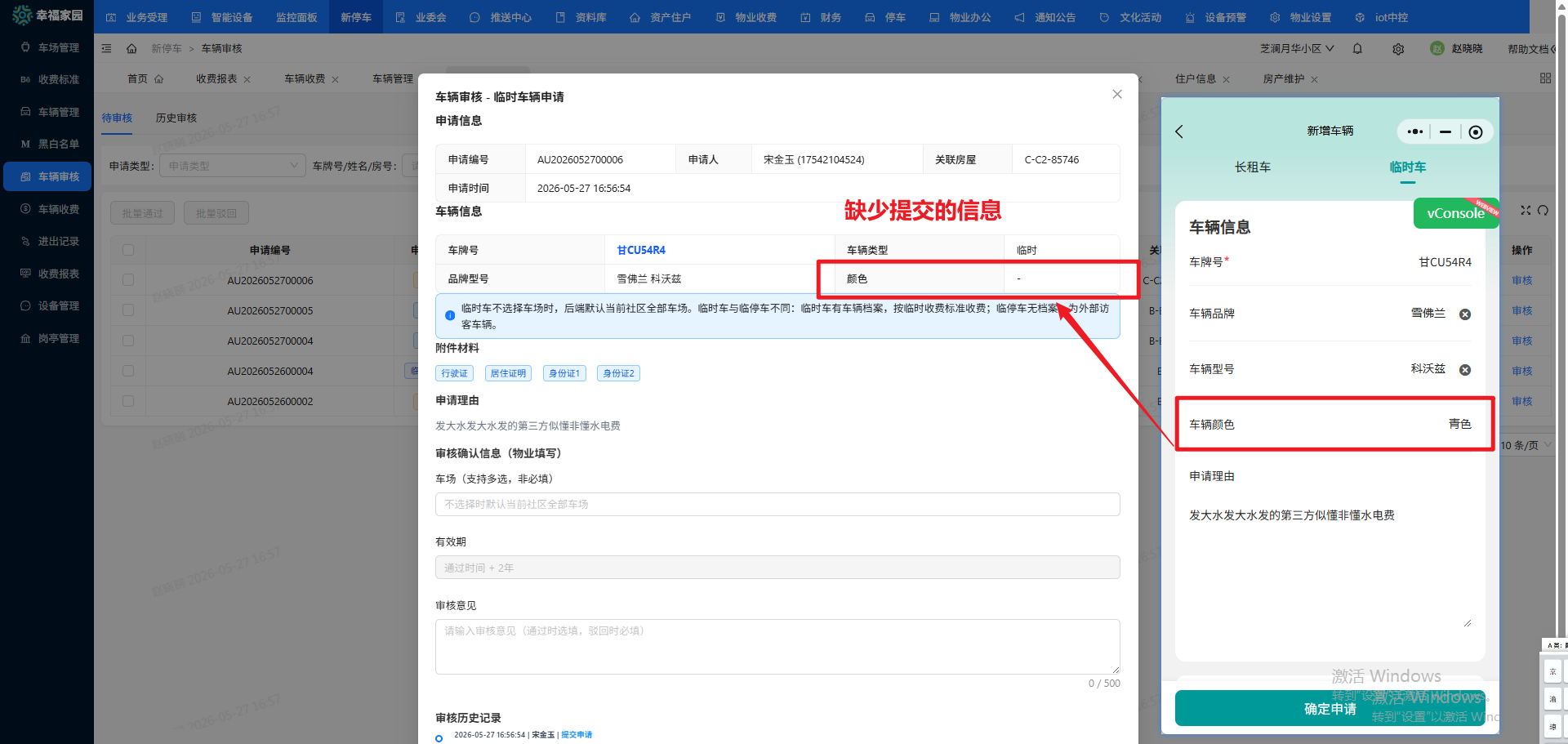This screenshot has width=1568, height=744.
Task: Close the 房产维护 tab
Action: [x=1314, y=79]
